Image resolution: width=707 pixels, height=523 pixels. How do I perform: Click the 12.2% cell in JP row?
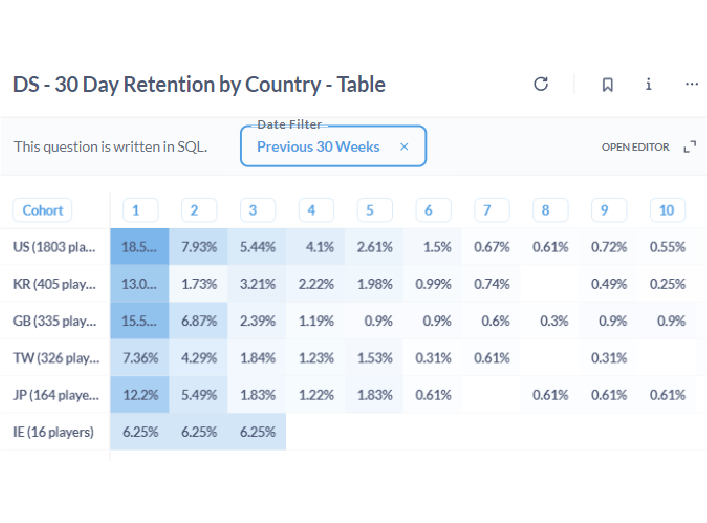(139, 394)
